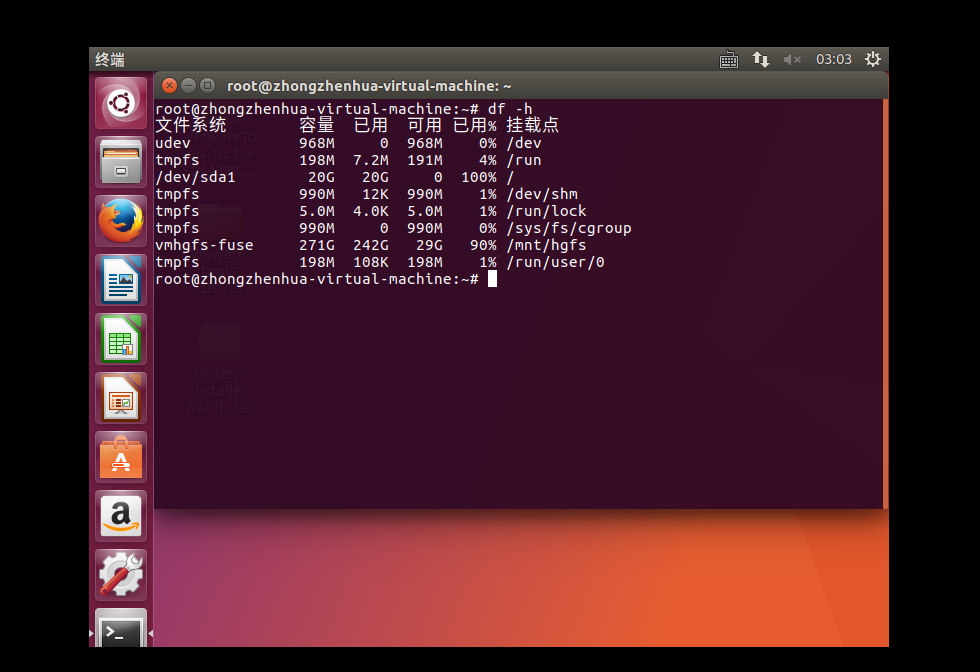Click the 挂载点 column header
This screenshot has height=672, width=980.
click(x=532, y=125)
